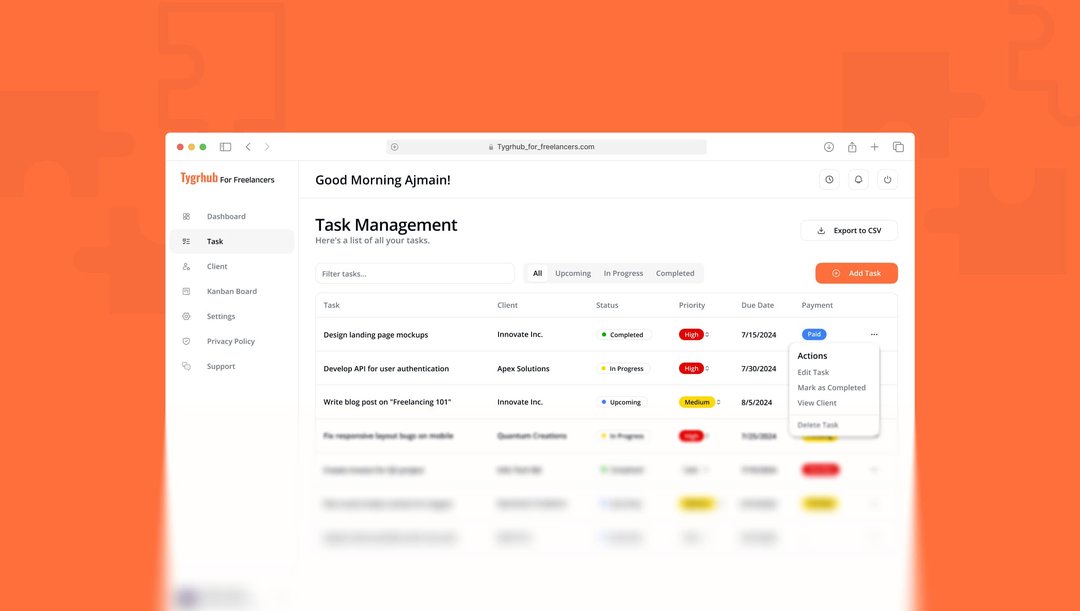Go back with the browser back arrow
1080x611 pixels.
click(248, 147)
